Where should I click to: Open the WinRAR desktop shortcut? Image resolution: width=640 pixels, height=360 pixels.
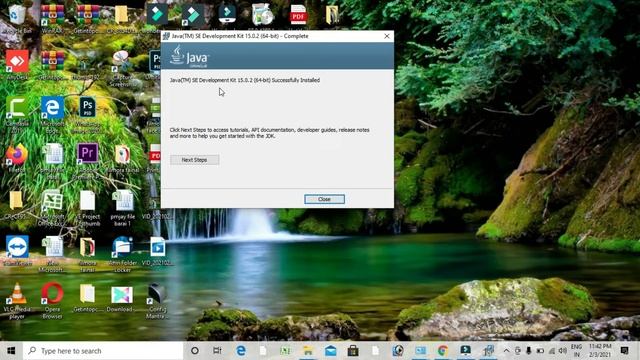pos(52,18)
